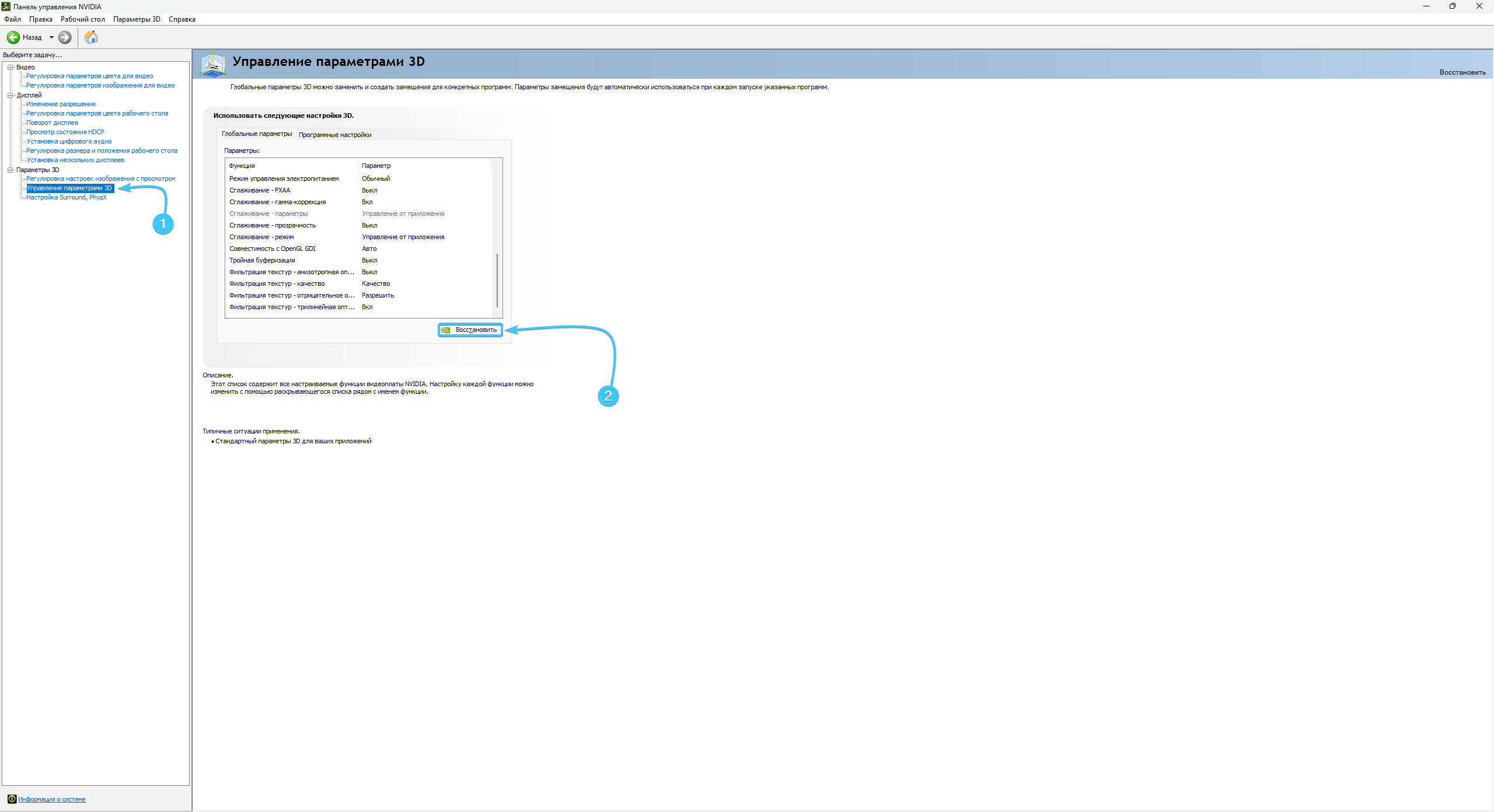
Task: Click the Восстановить button below settings list
Action: (x=470, y=330)
